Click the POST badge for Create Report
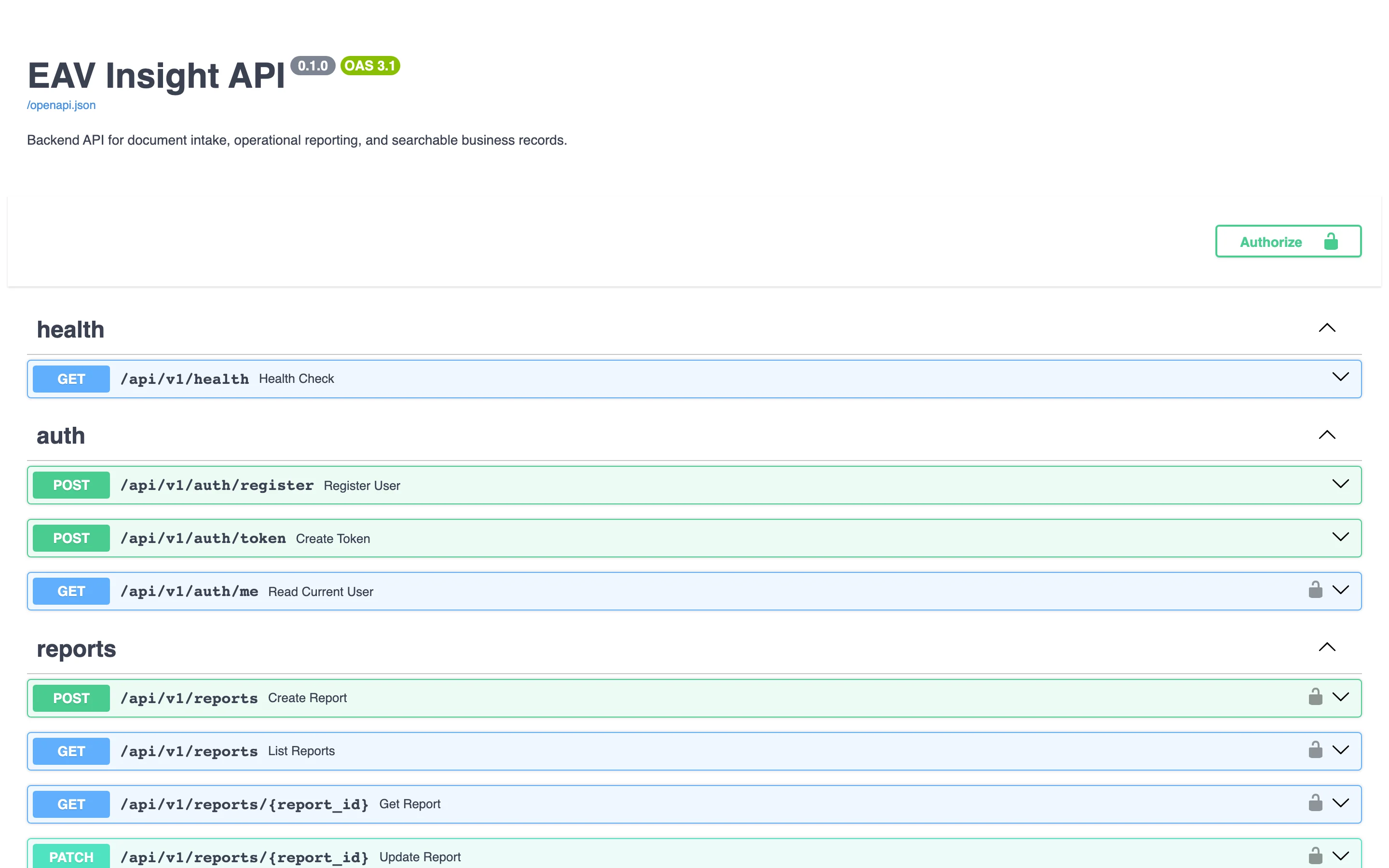 point(71,698)
